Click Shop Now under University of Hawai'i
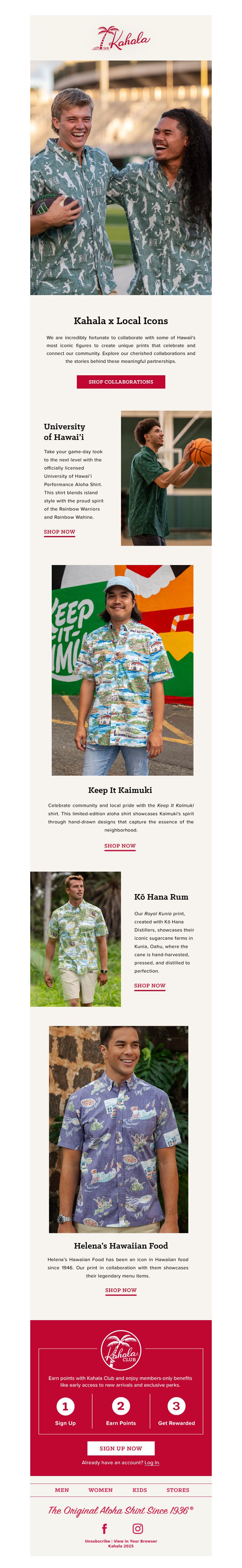This screenshot has width=242, height=1568. [x=60, y=532]
